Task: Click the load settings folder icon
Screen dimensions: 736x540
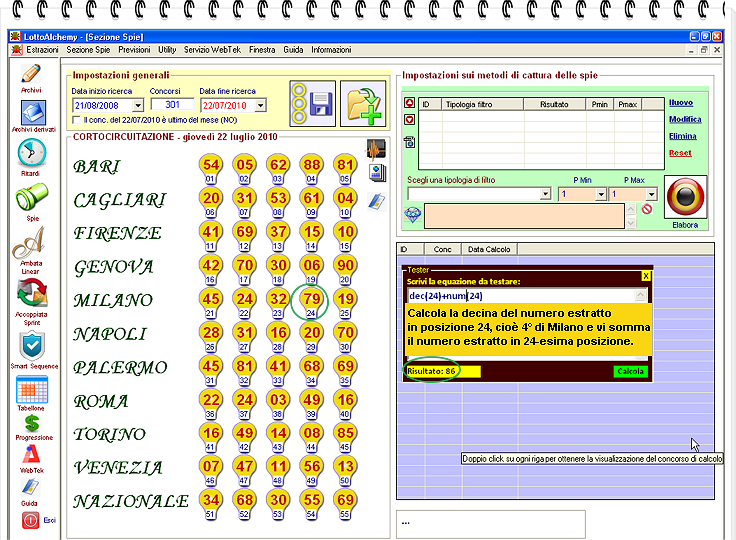Action: [363, 103]
